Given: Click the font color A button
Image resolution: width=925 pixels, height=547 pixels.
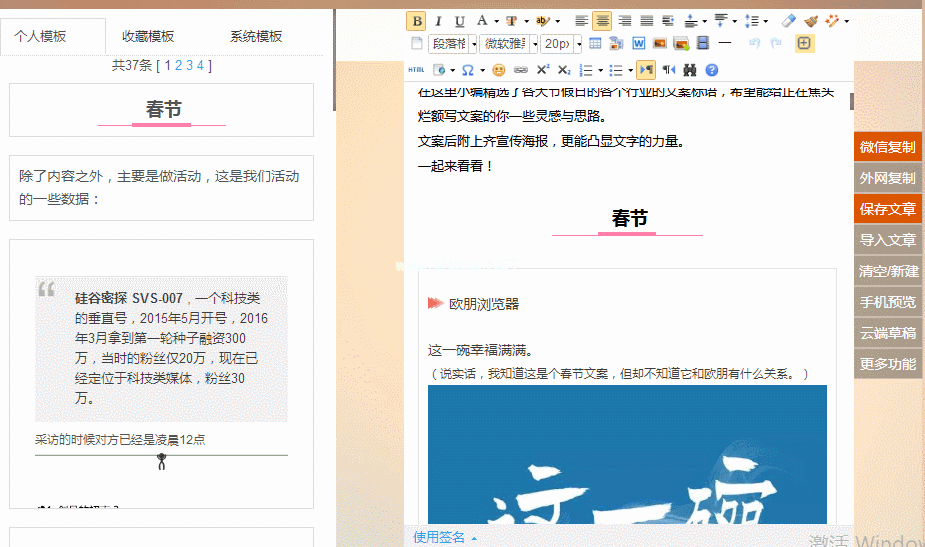Looking at the screenshot, I should (482, 21).
